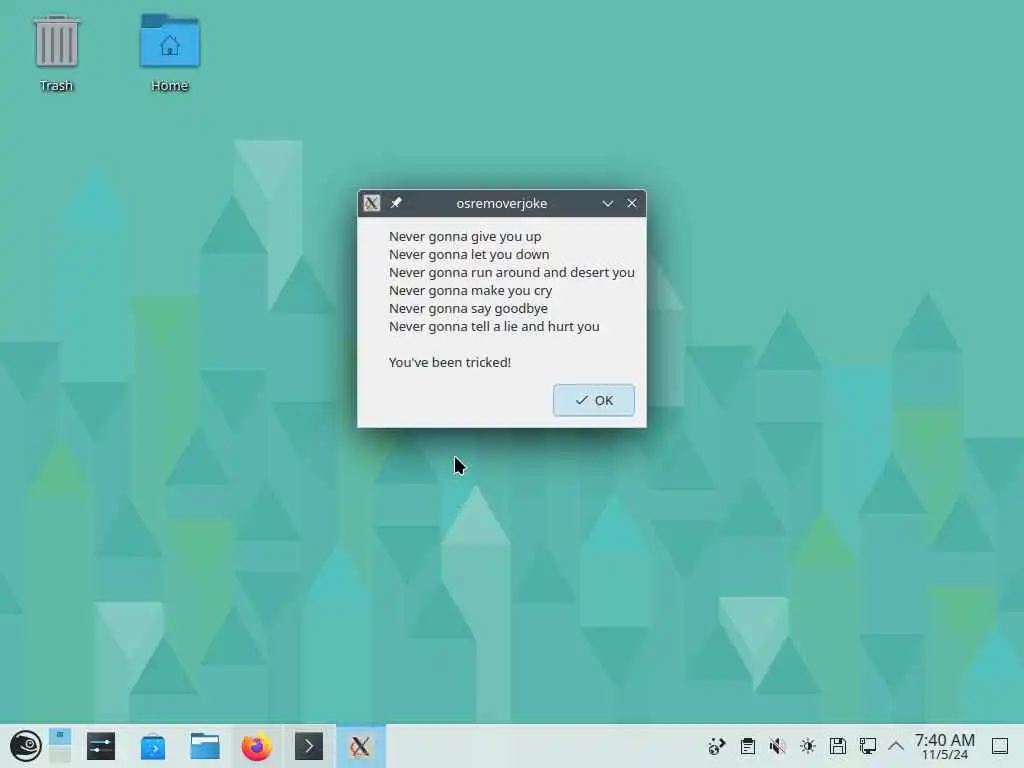
Task: Switch desktops using the pager widget
Action: [59, 746]
